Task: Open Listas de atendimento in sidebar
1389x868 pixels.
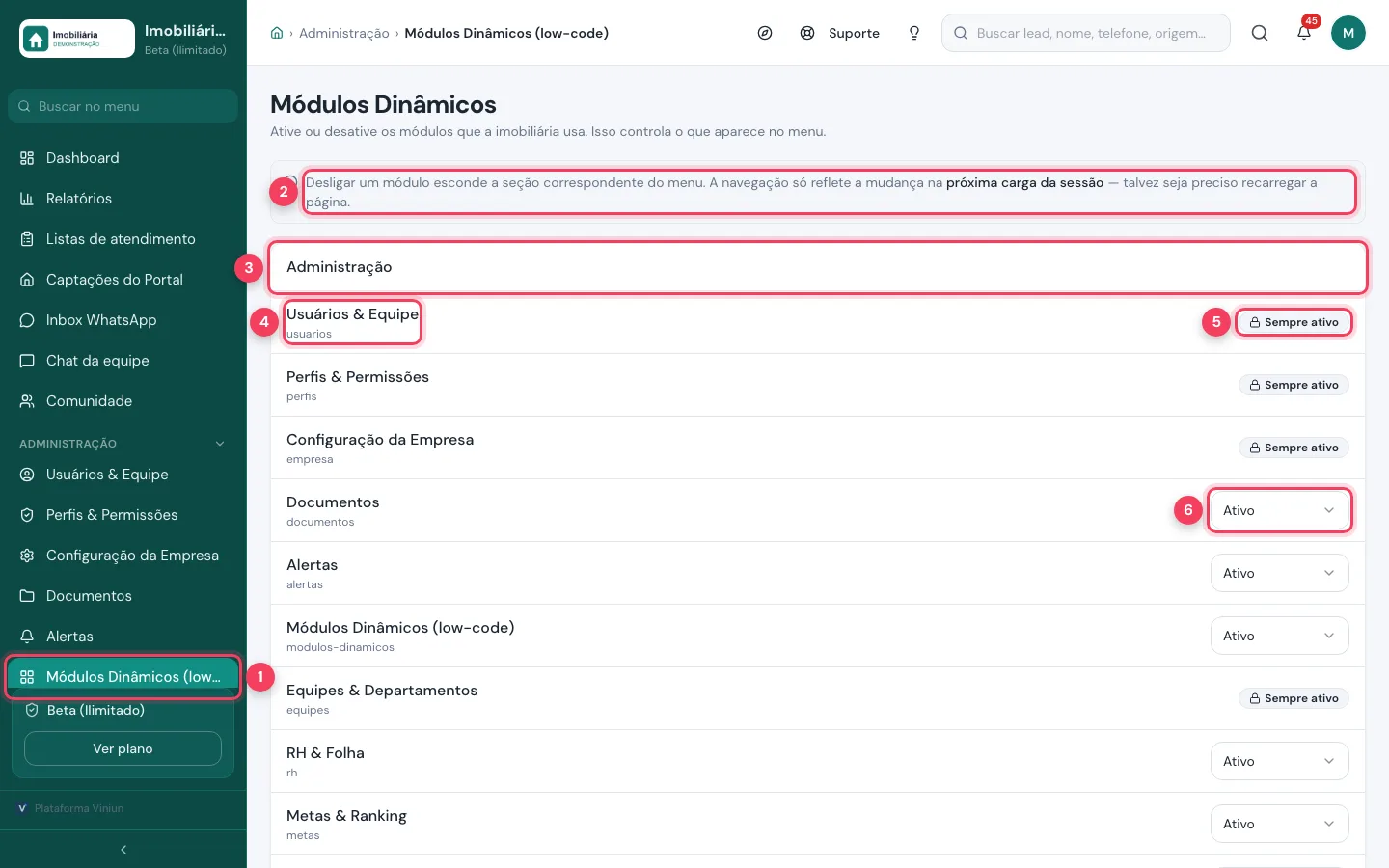Action: pyautogui.click(x=123, y=239)
